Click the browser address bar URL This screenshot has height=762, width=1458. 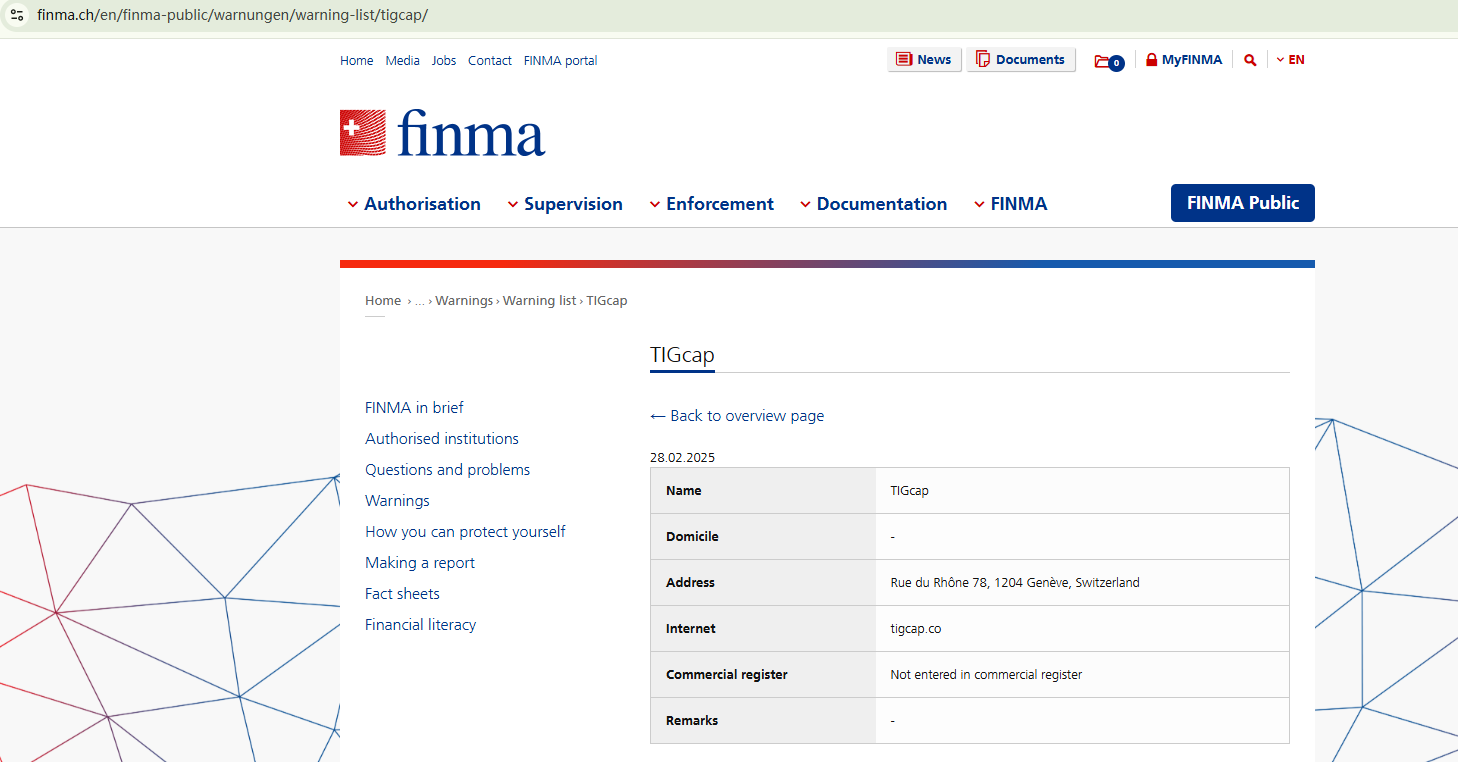point(233,16)
